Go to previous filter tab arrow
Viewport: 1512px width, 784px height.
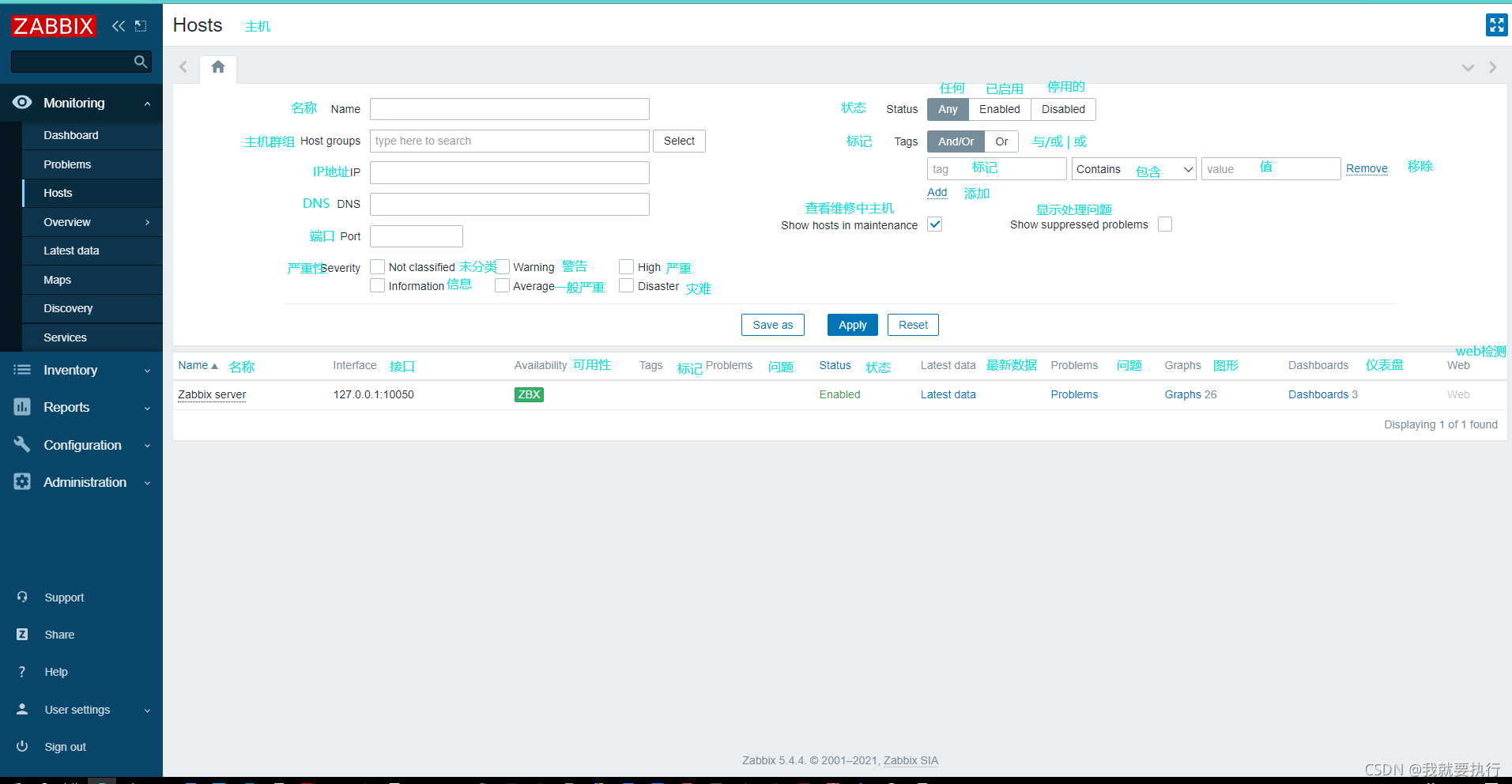pos(183,67)
